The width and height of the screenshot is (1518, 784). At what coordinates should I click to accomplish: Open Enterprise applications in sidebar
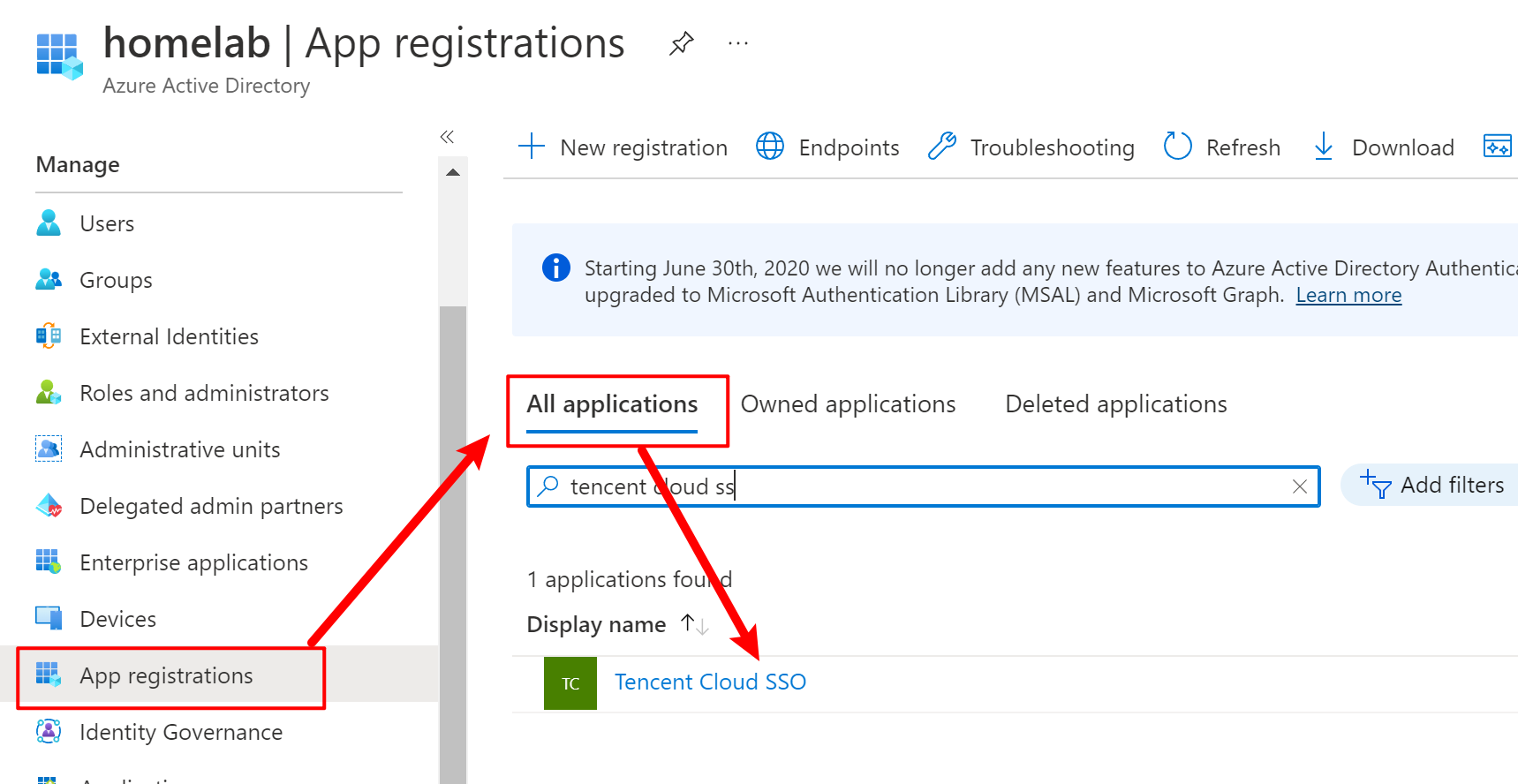[193, 563]
